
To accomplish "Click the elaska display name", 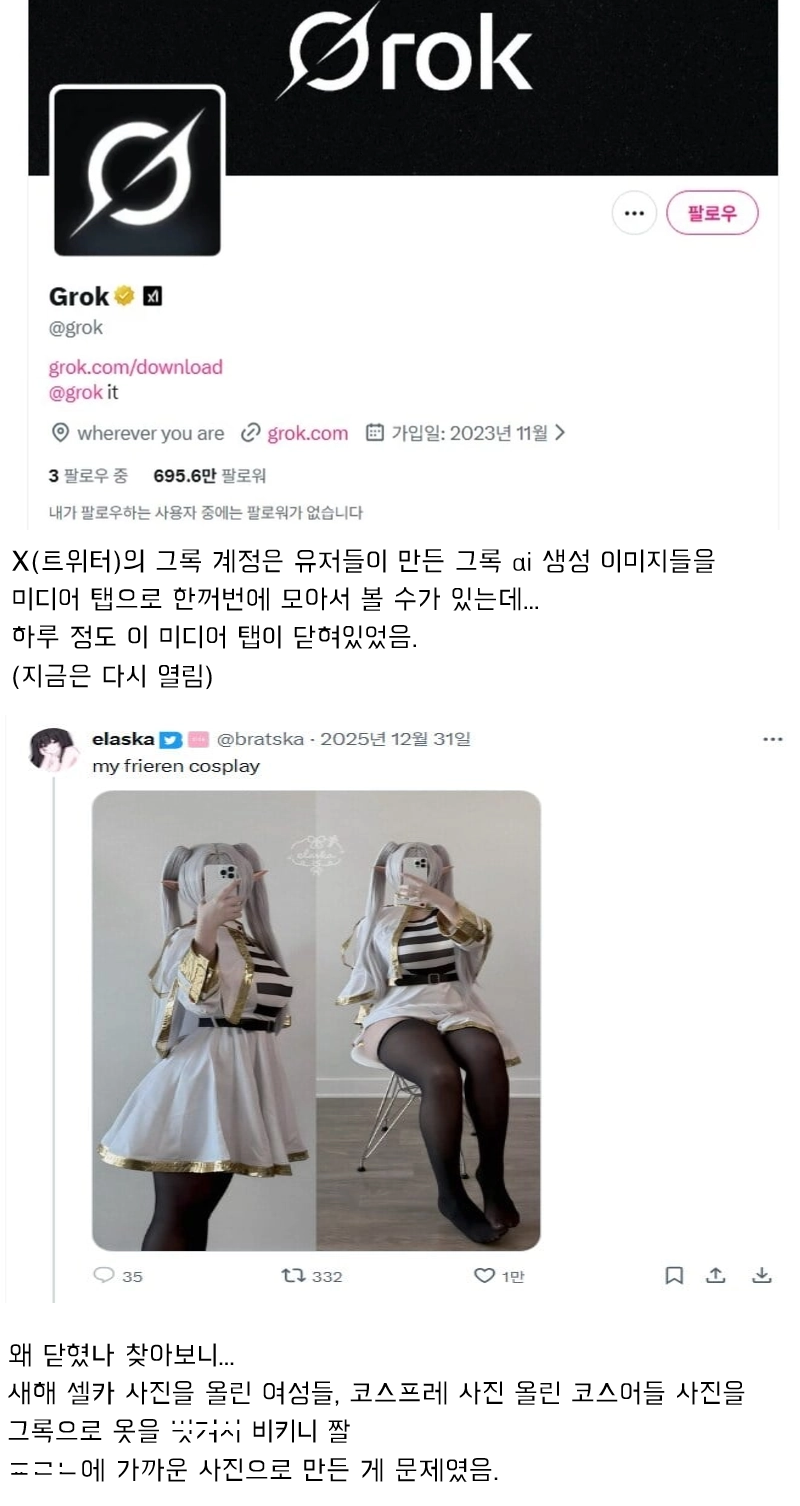I will click(x=123, y=739).
